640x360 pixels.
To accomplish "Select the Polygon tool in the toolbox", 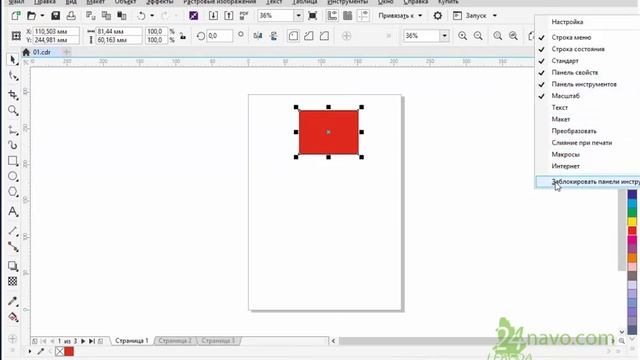I will pos(13,192).
